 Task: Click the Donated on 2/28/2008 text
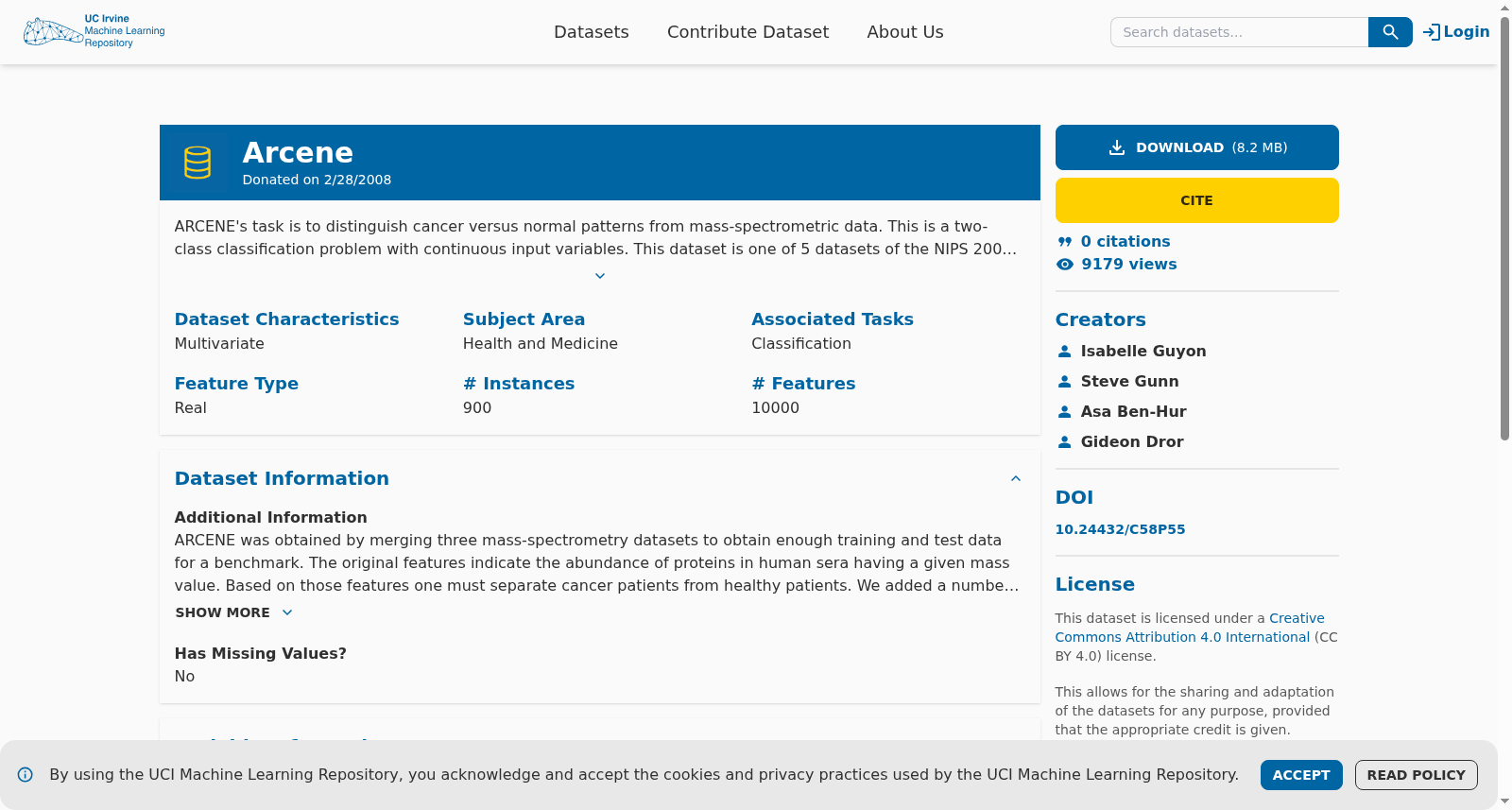(x=317, y=180)
